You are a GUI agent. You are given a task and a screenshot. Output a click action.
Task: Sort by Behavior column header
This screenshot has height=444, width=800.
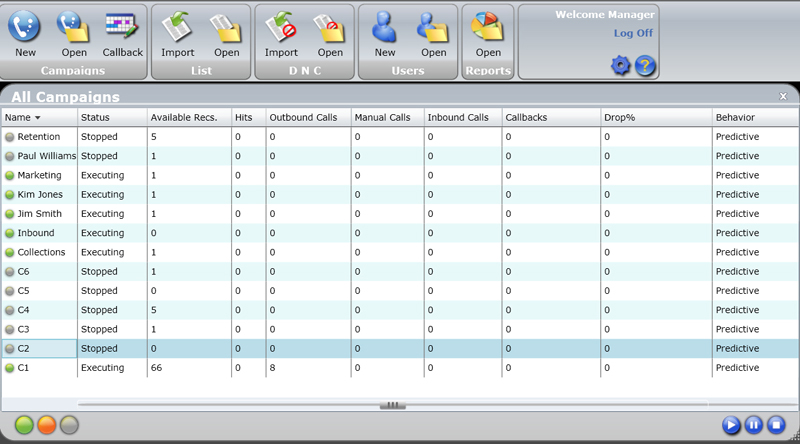(x=756, y=117)
